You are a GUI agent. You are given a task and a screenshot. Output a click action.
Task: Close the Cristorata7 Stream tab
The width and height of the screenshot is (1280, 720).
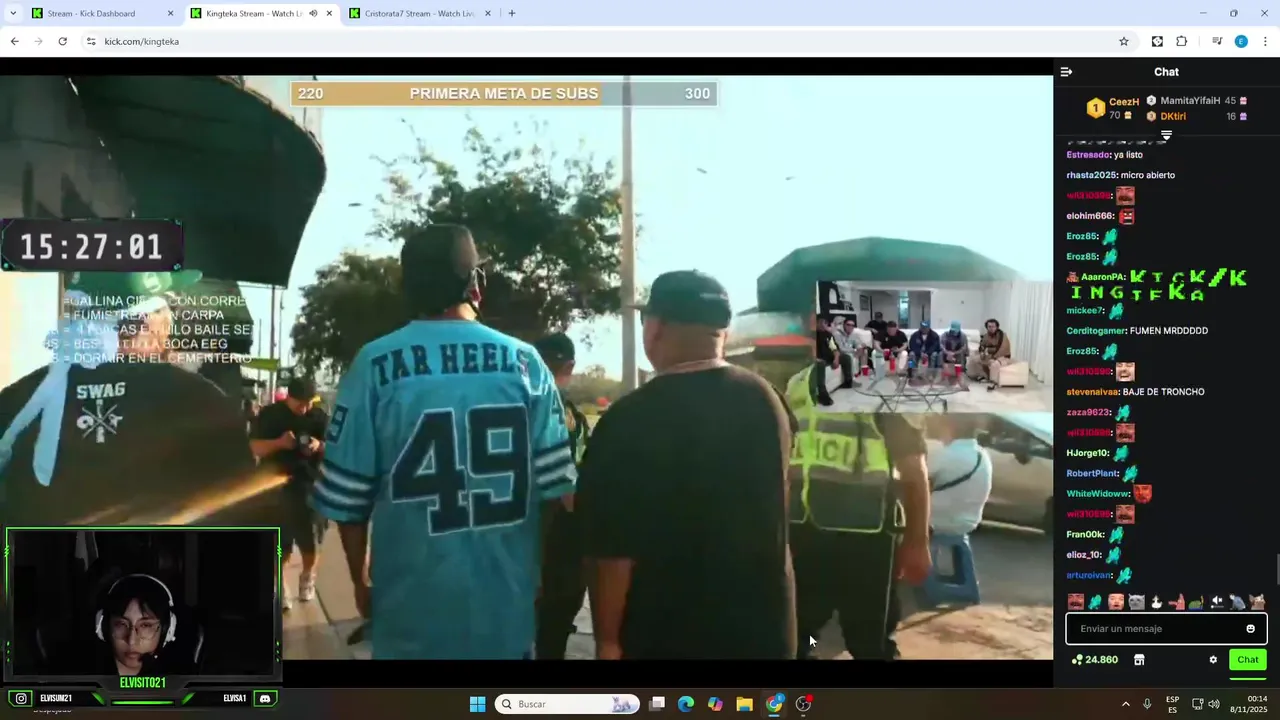[488, 13]
